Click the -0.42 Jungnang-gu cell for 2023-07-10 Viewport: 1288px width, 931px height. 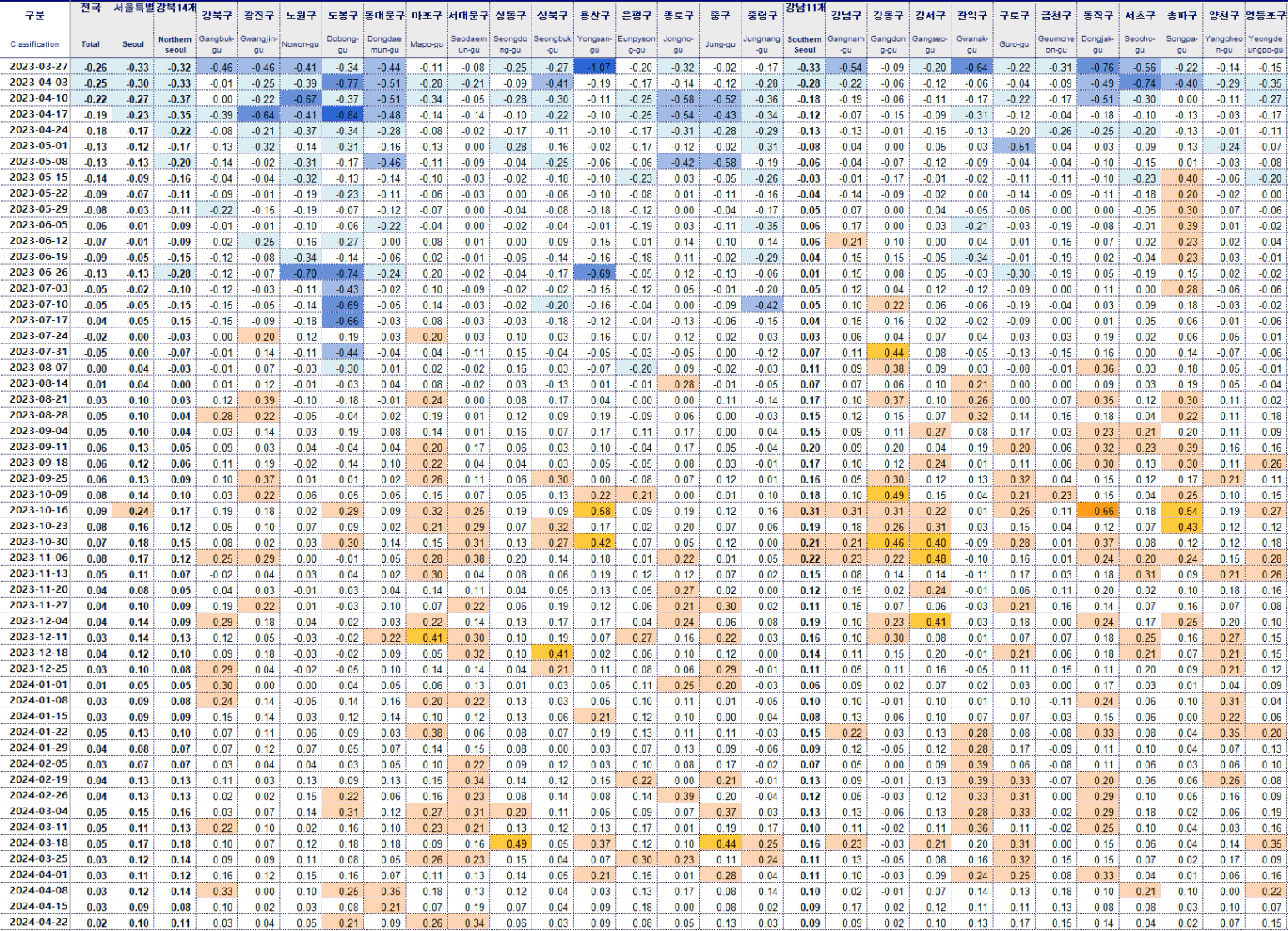point(762,305)
